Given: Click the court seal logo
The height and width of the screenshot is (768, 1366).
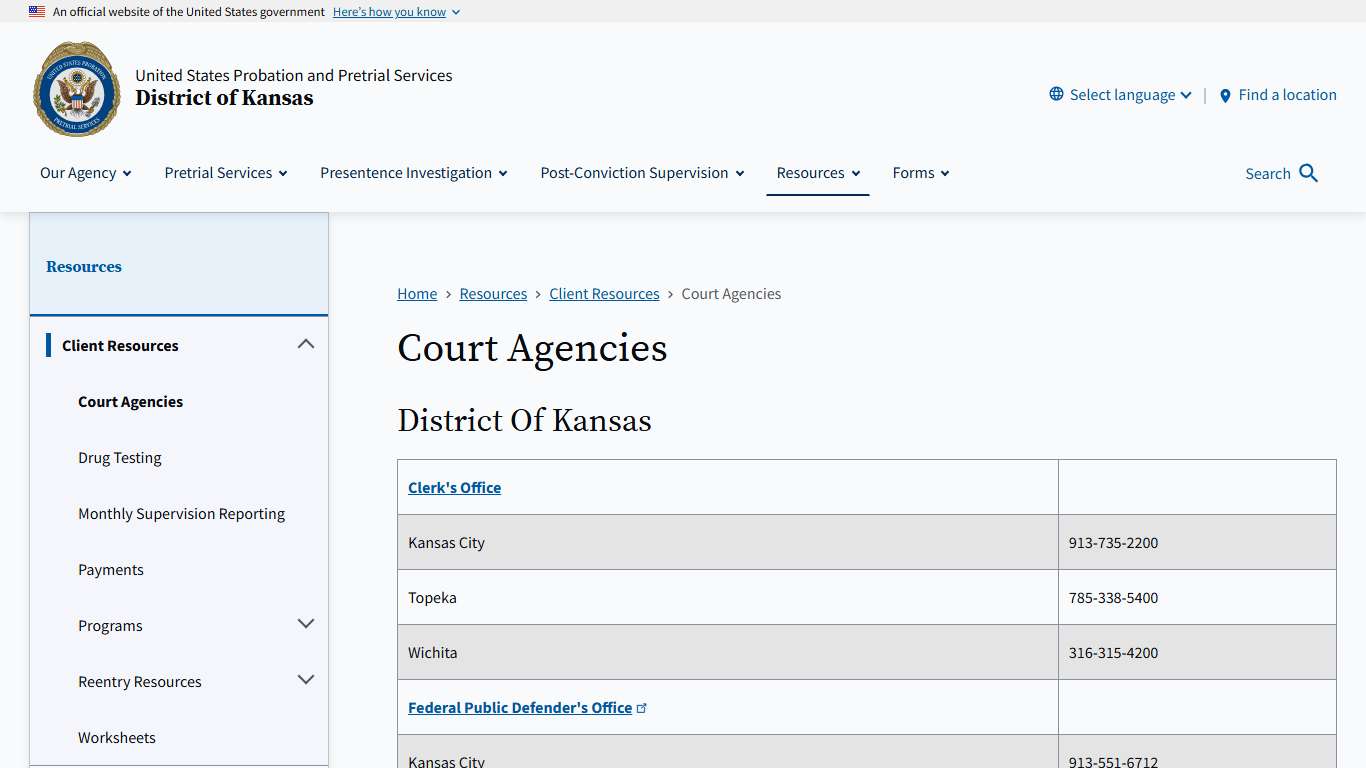Looking at the screenshot, I should point(76,89).
